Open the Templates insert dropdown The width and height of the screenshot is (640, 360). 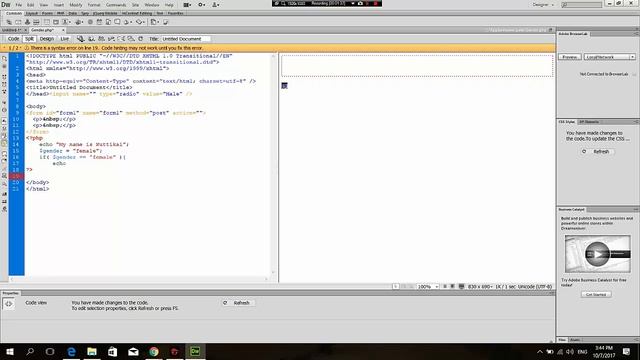click(x=155, y=22)
